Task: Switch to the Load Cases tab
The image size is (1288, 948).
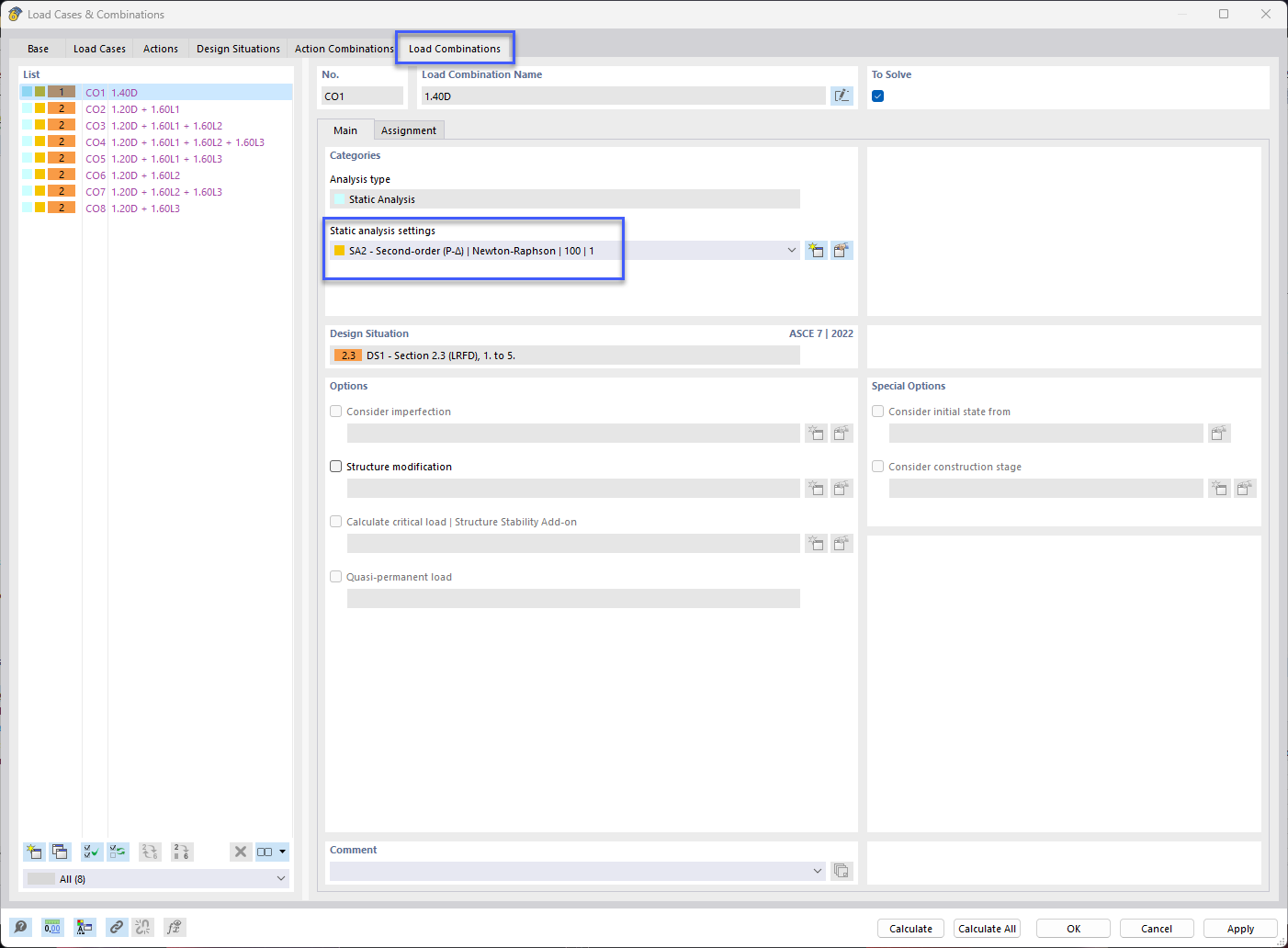Action: [99, 49]
